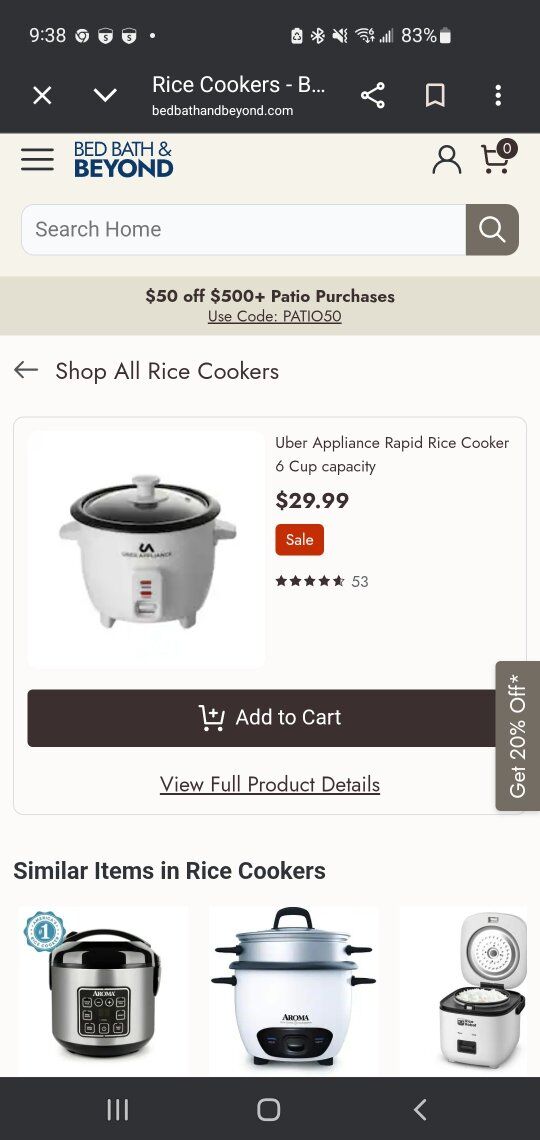
Task: Add the Uber Appliance cooker to cart
Action: pyautogui.click(x=270, y=718)
